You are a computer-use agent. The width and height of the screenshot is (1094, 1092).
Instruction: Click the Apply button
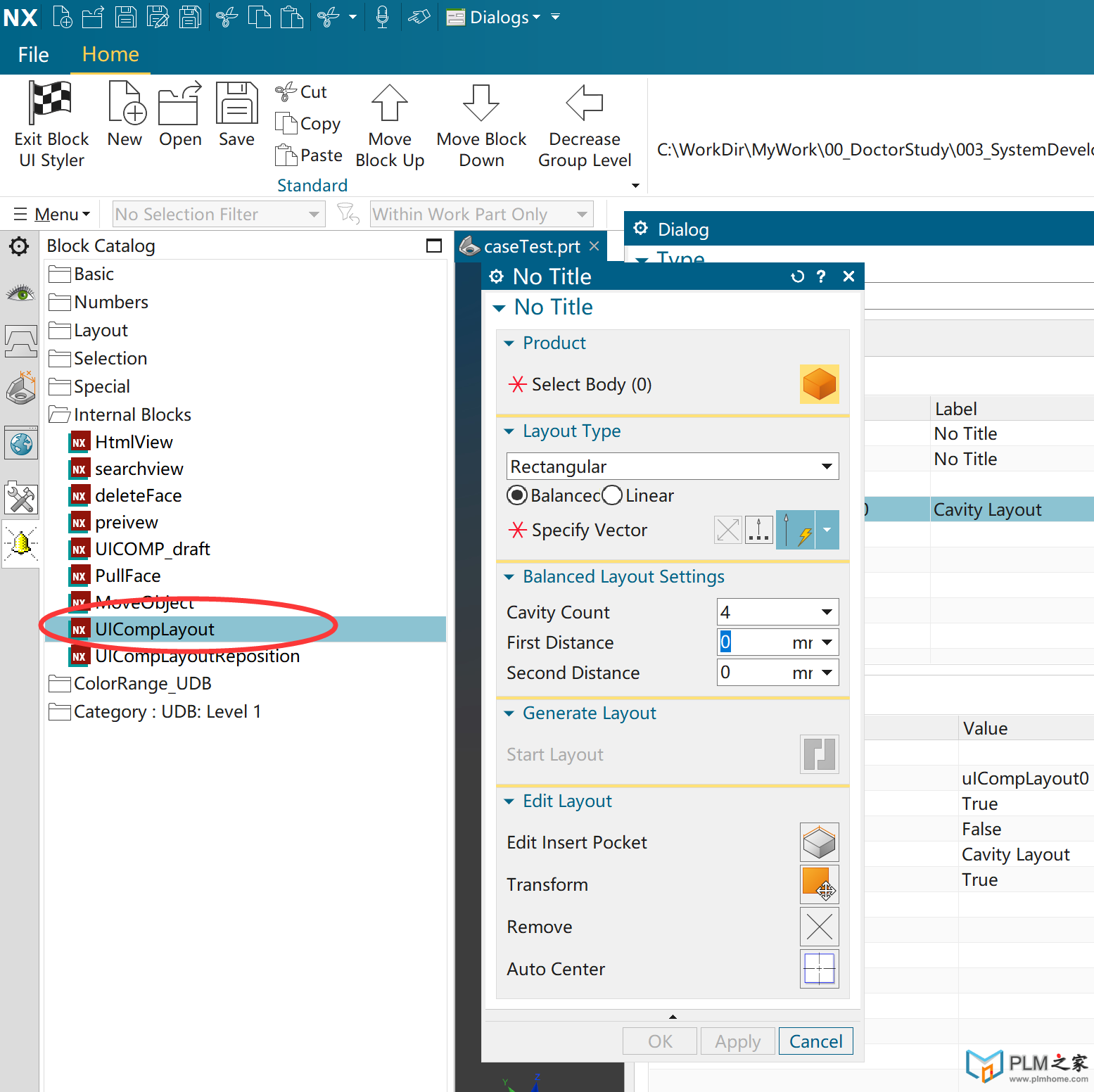(737, 1041)
